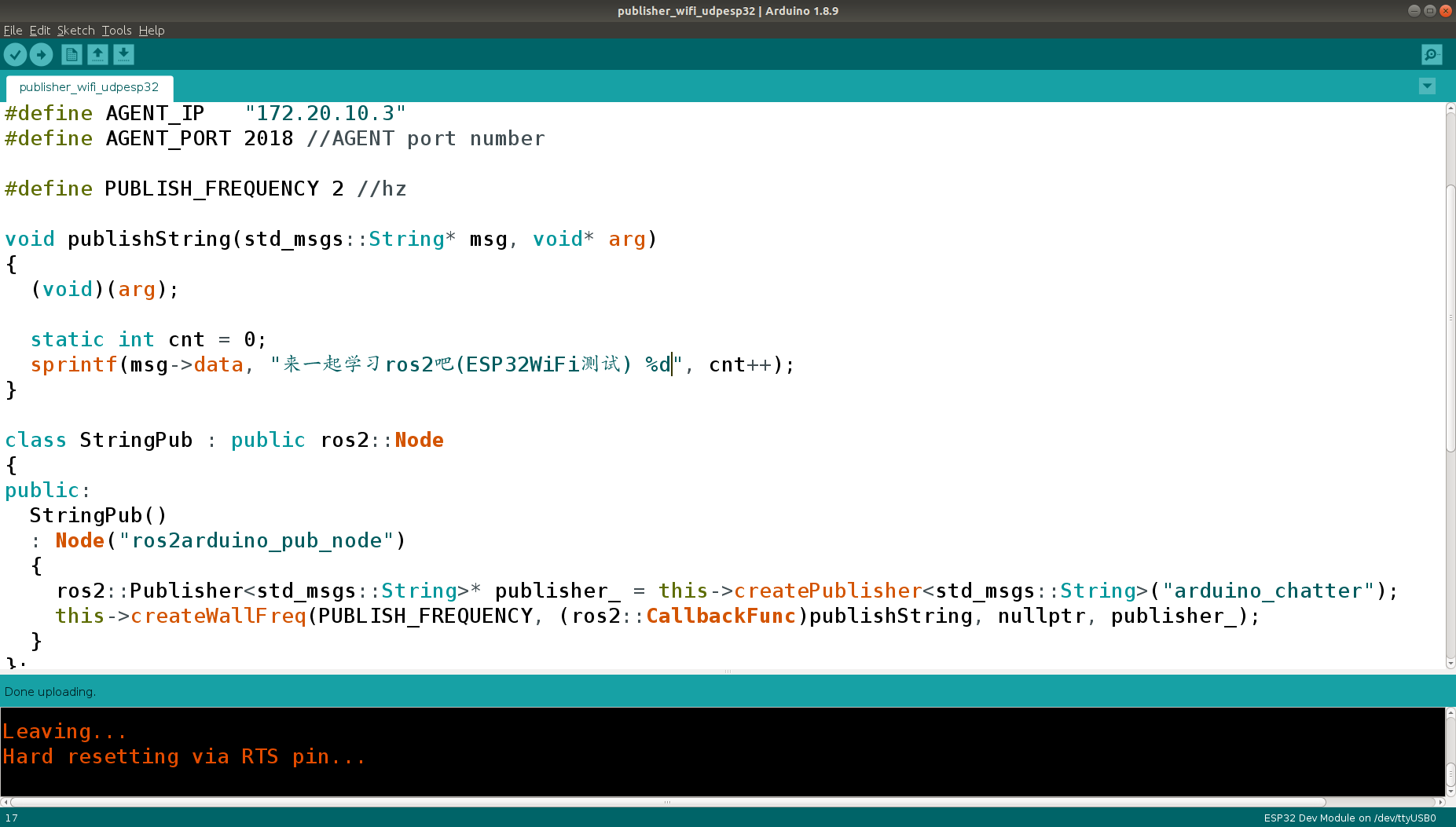Click the console horizontal scrollbar
The height and width of the screenshot is (827, 1456).
668,802
